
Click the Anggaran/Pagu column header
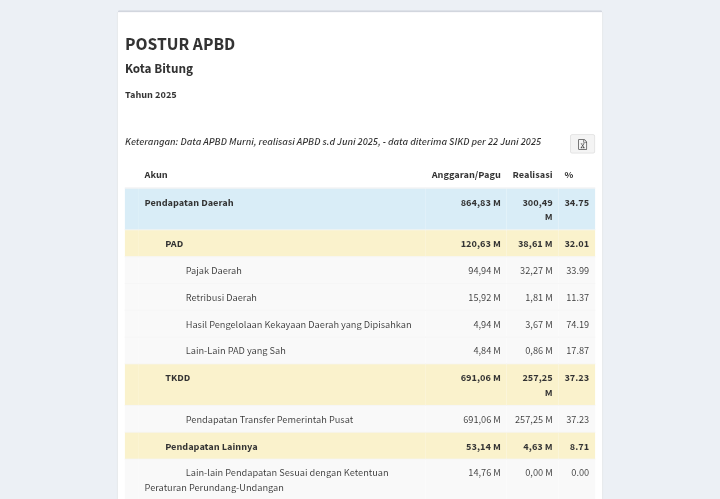click(x=465, y=175)
